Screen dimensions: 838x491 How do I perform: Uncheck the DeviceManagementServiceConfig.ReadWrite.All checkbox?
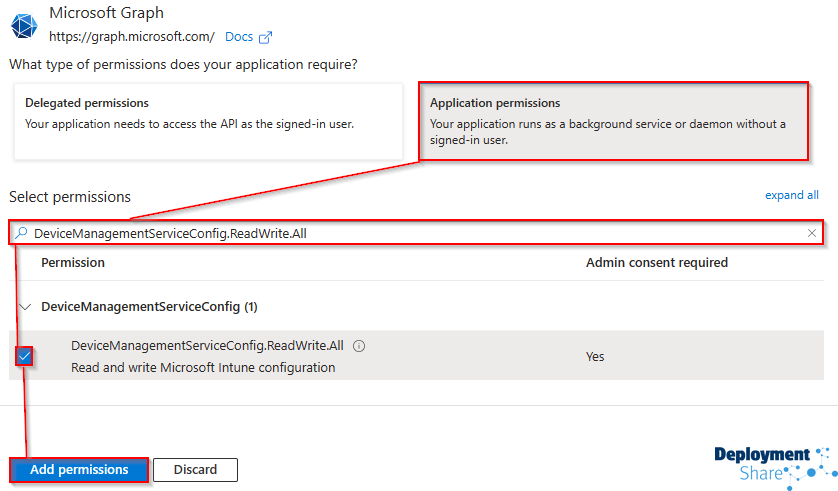point(25,356)
